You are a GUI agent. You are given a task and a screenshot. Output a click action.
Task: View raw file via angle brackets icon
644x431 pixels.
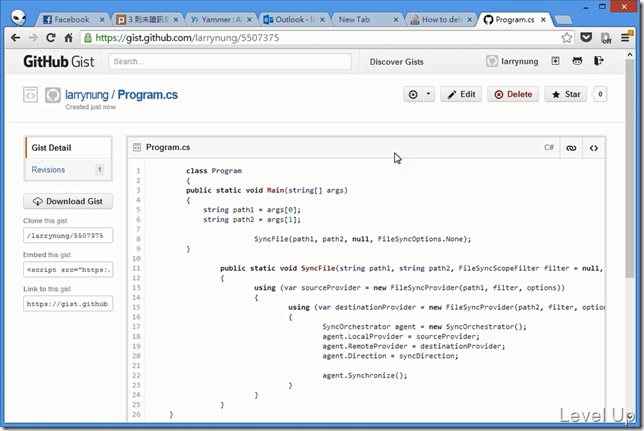[593, 148]
